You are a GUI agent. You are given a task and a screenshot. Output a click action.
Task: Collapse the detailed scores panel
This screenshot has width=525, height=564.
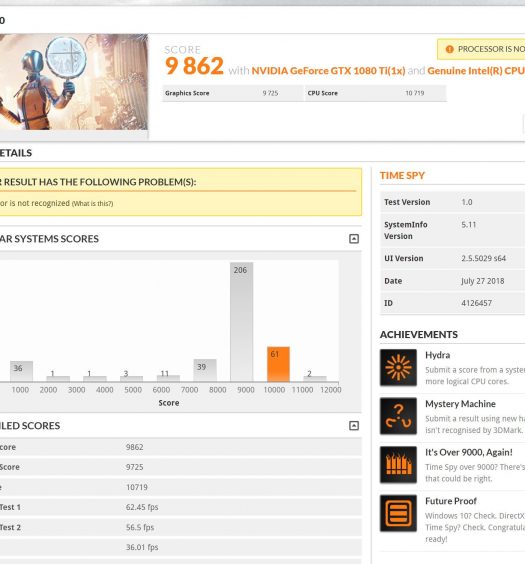(x=354, y=426)
